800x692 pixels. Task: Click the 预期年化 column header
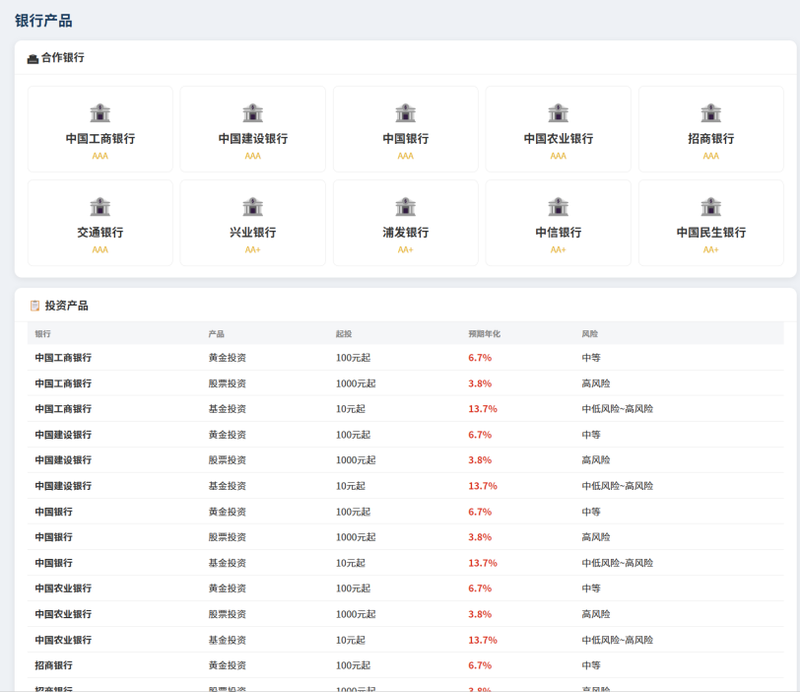pos(484,334)
